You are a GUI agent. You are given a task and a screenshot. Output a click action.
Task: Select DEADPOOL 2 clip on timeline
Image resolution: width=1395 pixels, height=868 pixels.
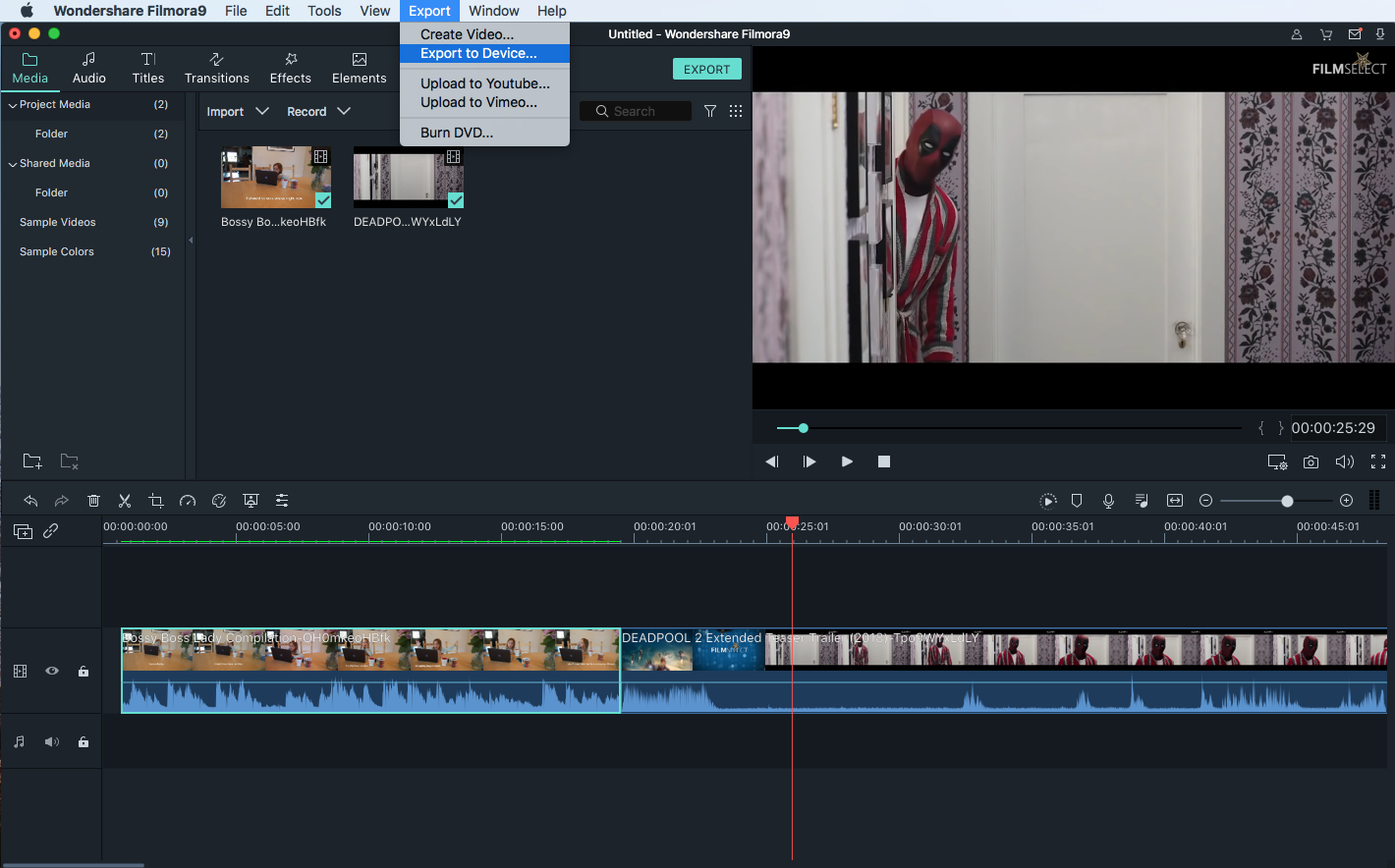[x=1003, y=671]
